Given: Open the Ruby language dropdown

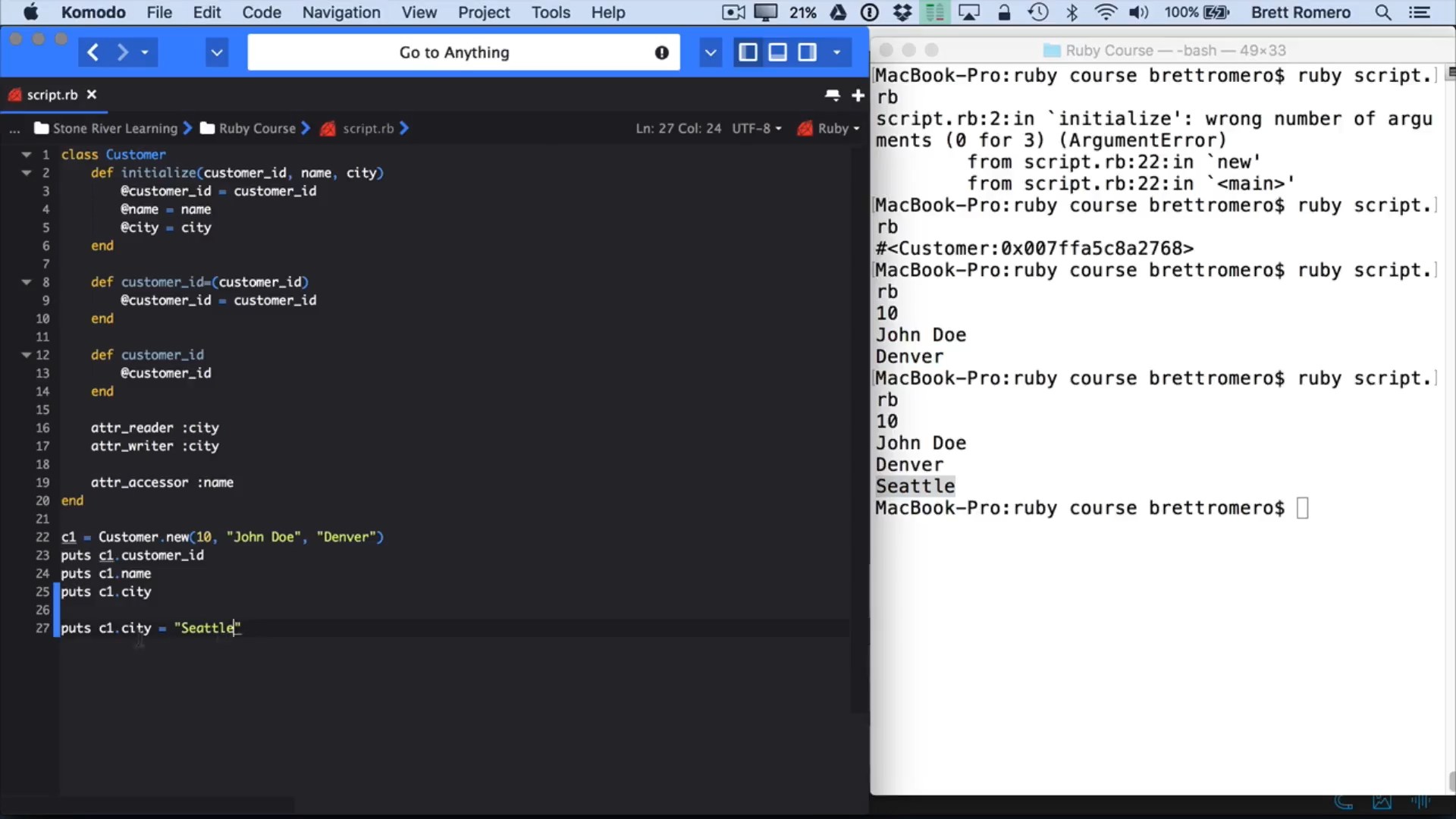Looking at the screenshot, I should [832, 129].
